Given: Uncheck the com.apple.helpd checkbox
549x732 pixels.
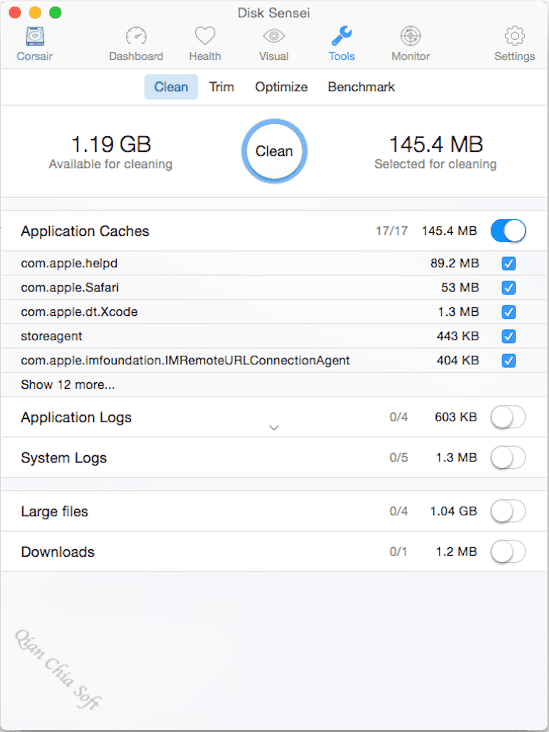Looking at the screenshot, I should pos(508,264).
